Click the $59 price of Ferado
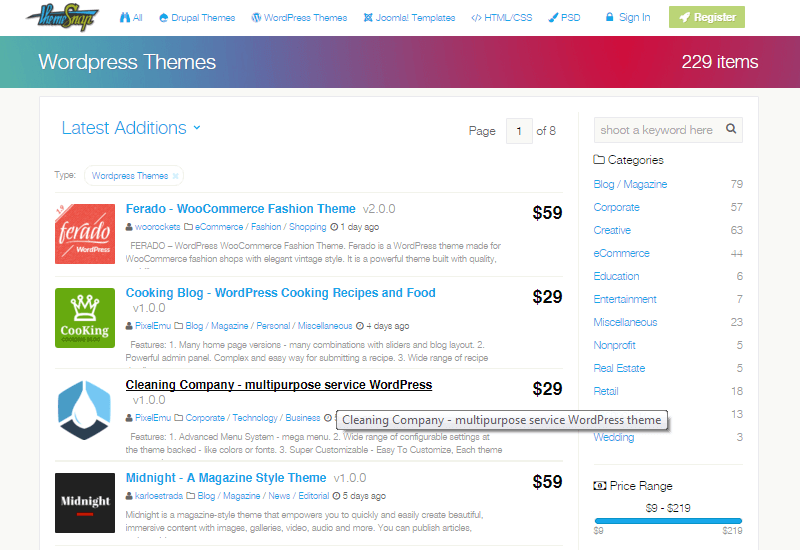The image size is (800, 550). click(547, 212)
